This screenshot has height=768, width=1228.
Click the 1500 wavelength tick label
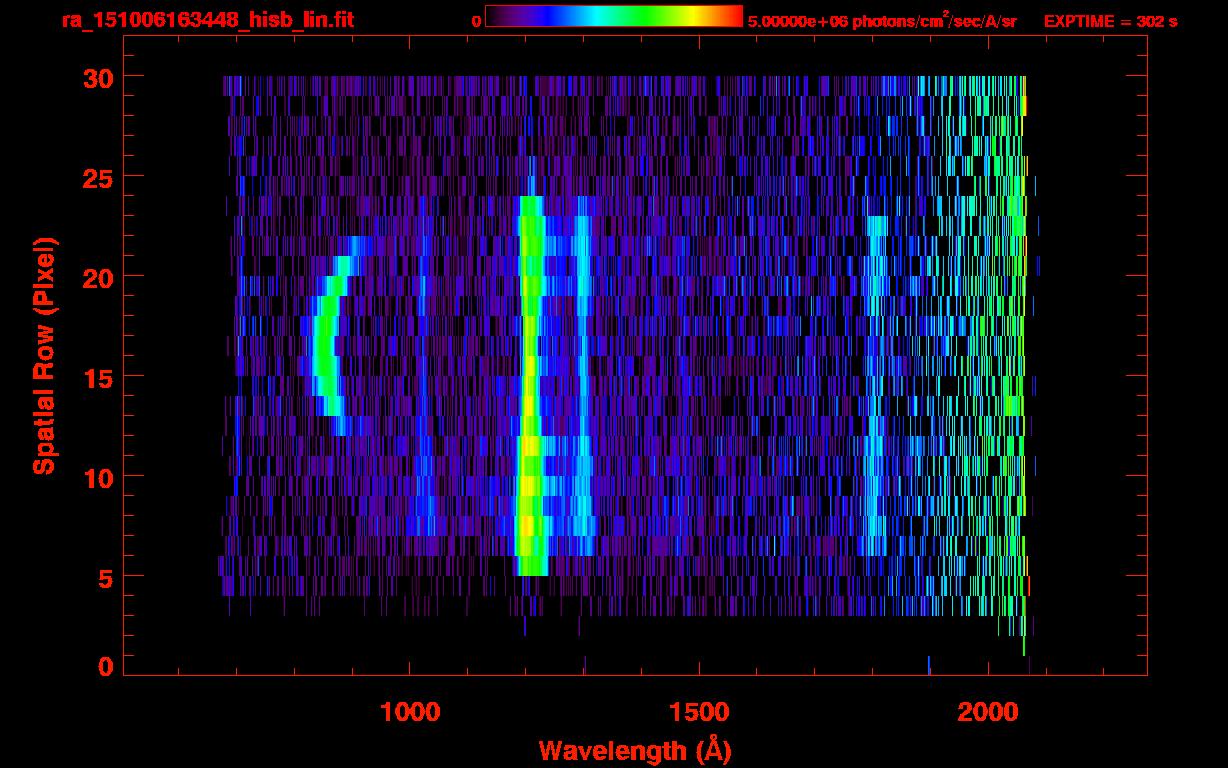[x=699, y=712]
